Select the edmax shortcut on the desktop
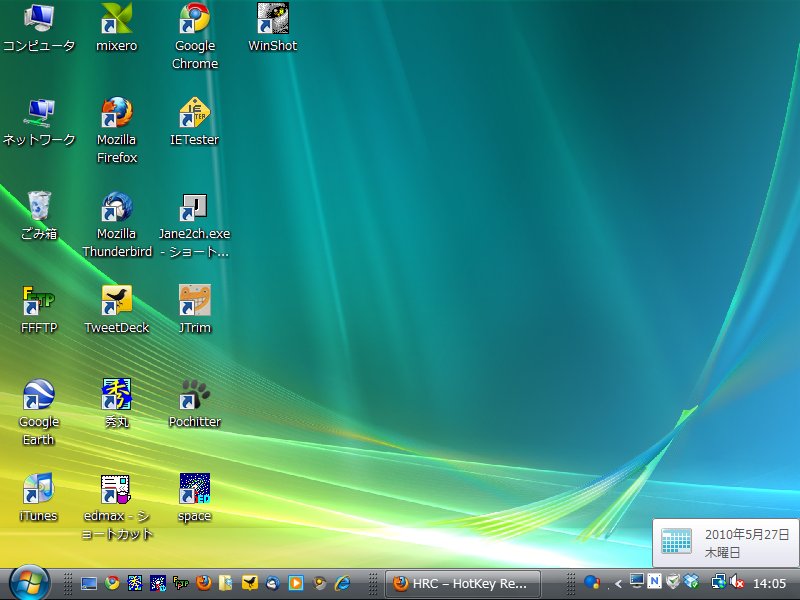Image resolution: width=800 pixels, height=600 pixels. point(117,507)
